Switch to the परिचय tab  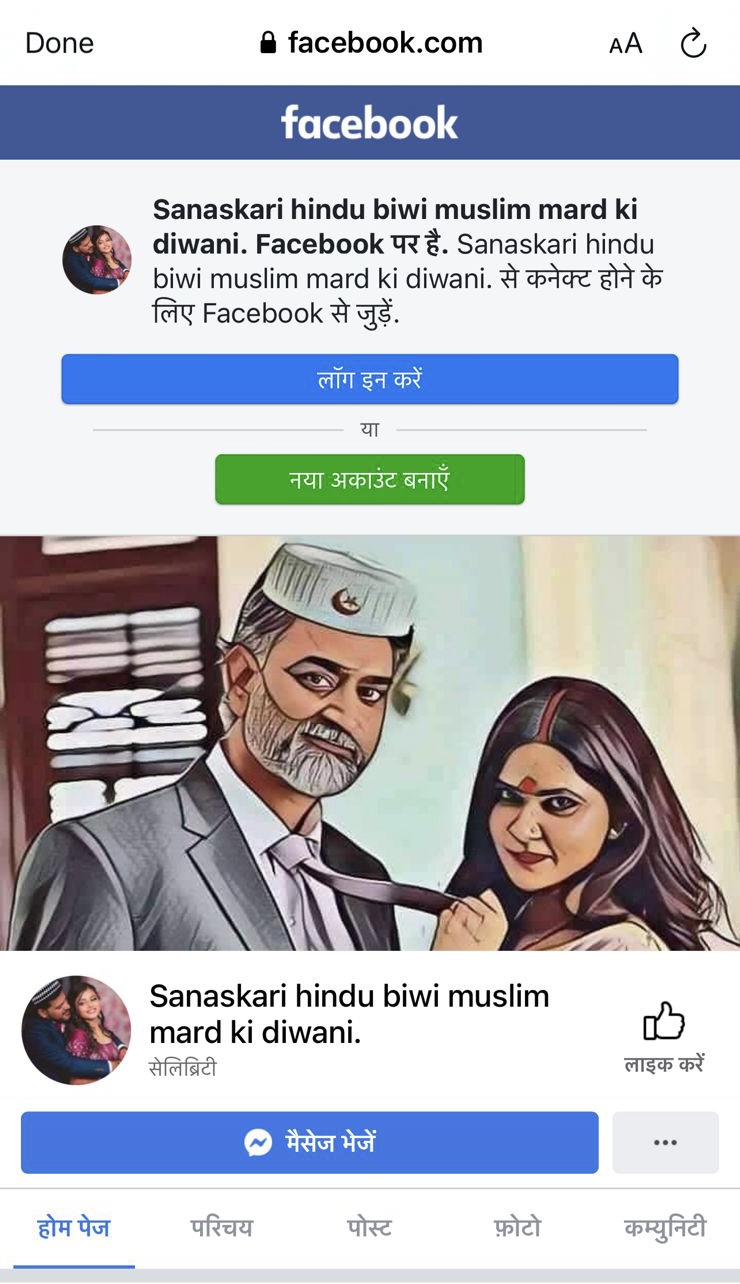tap(222, 1227)
